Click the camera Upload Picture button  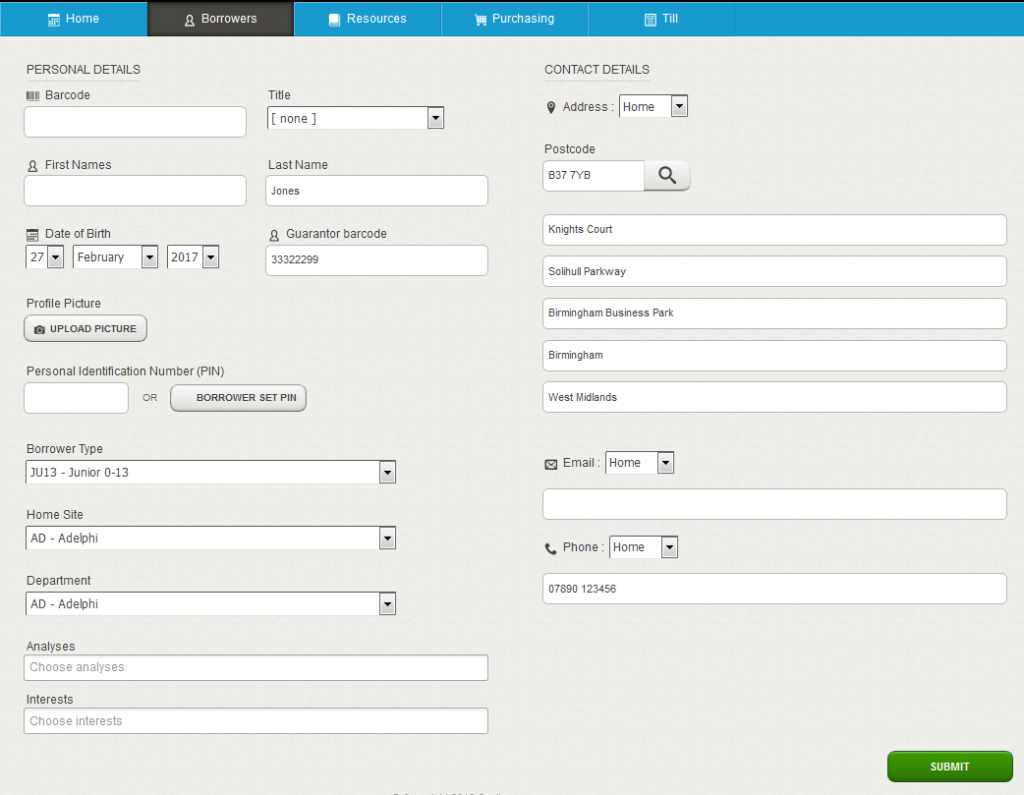[x=86, y=329]
